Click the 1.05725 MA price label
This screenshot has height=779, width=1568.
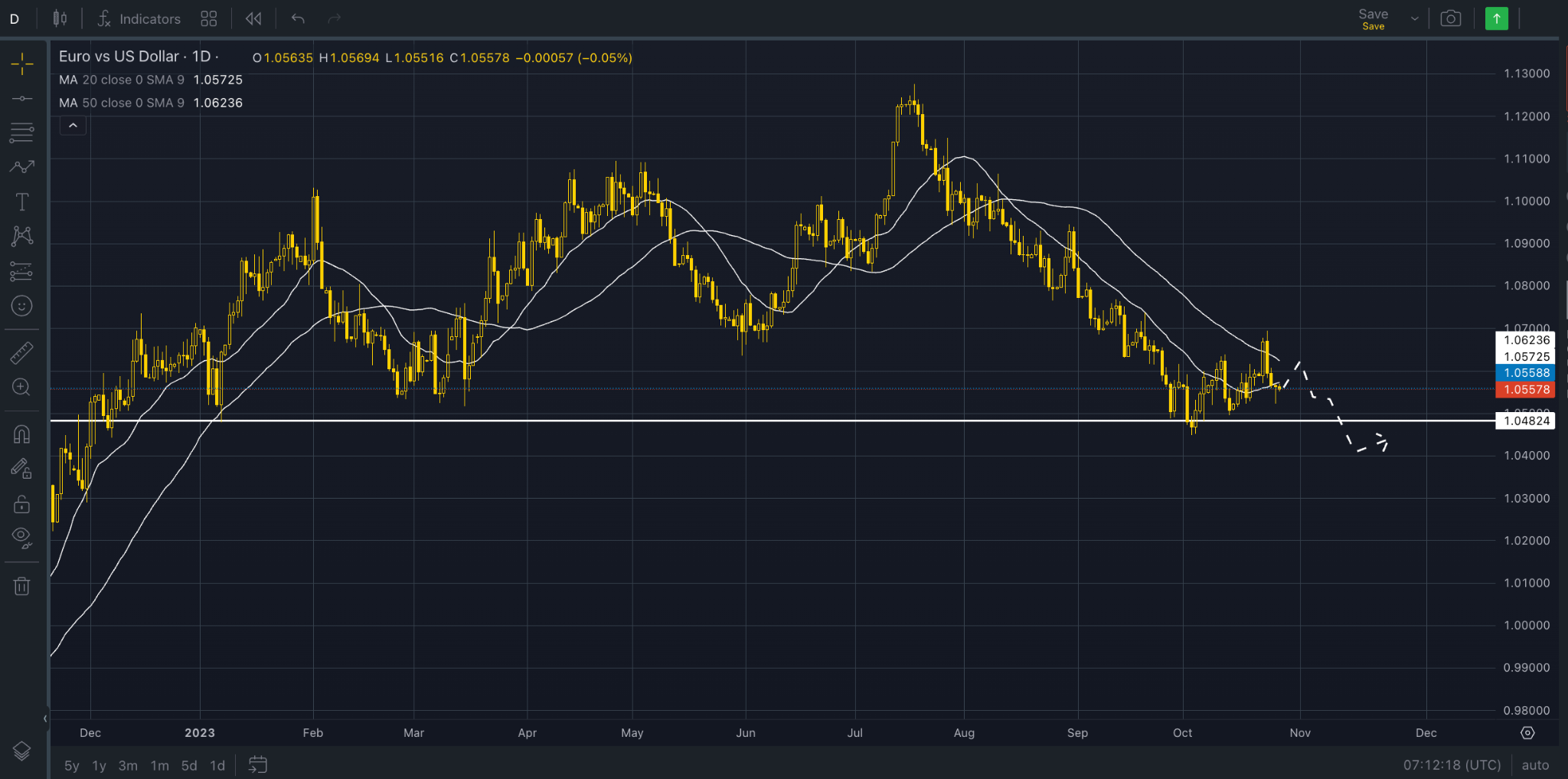(1525, 356)
